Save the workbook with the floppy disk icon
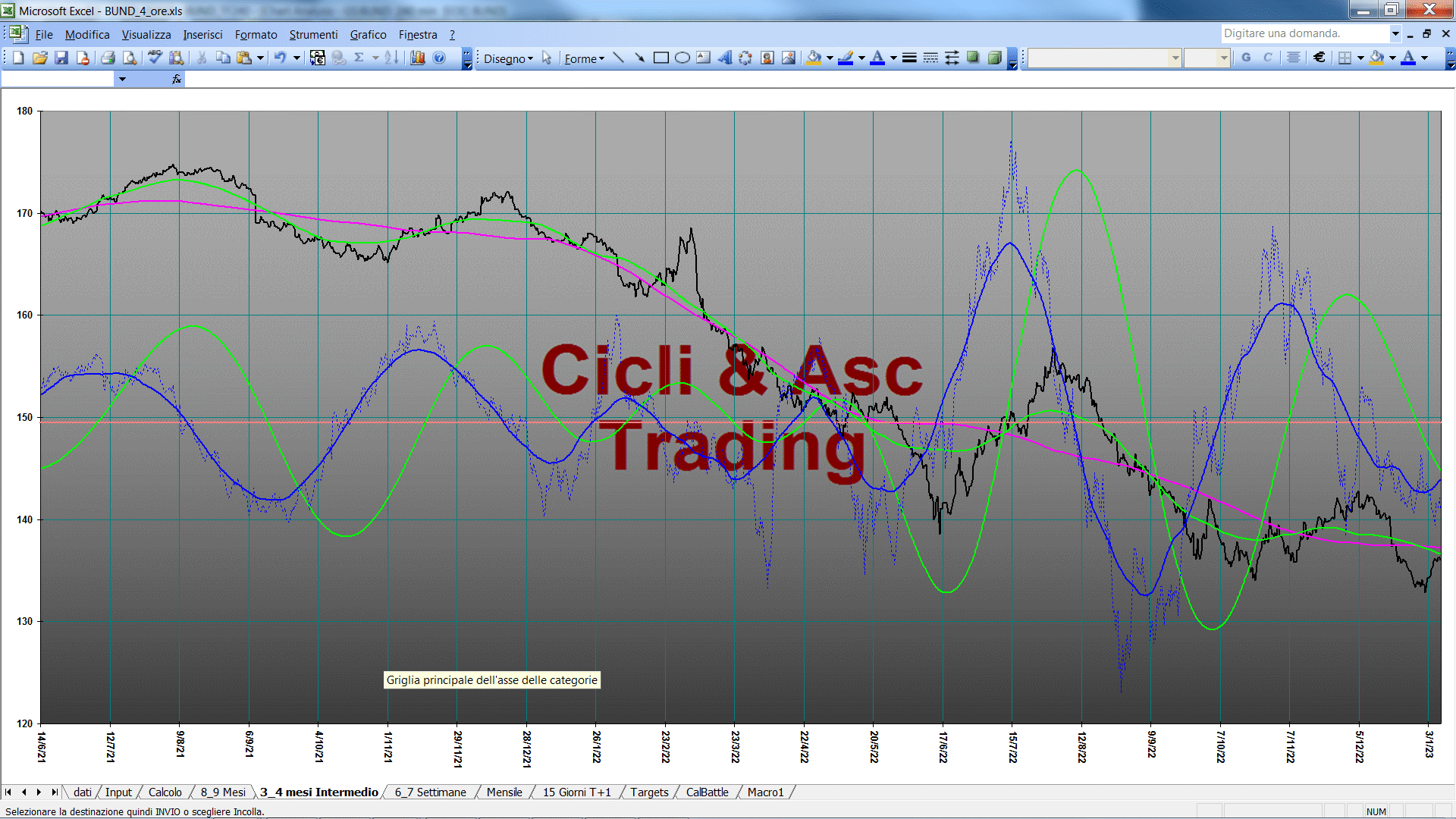The width and height of the screenshot is (1456, 819). click(x=61, y=58)
